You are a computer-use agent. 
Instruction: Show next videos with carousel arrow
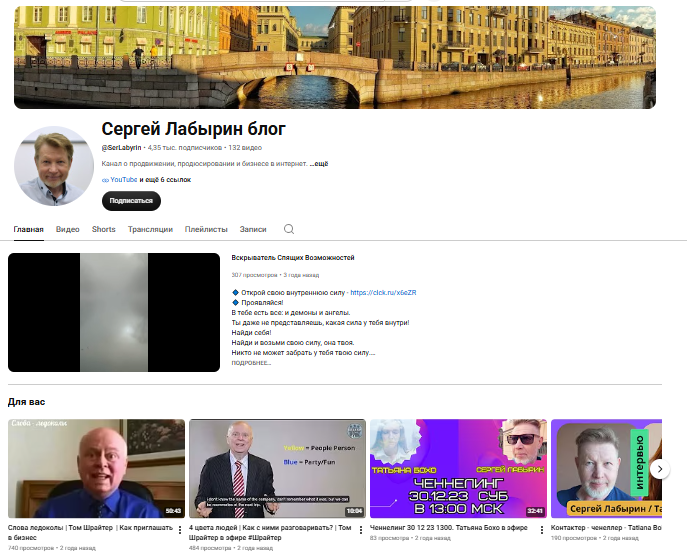coord(659,469)
